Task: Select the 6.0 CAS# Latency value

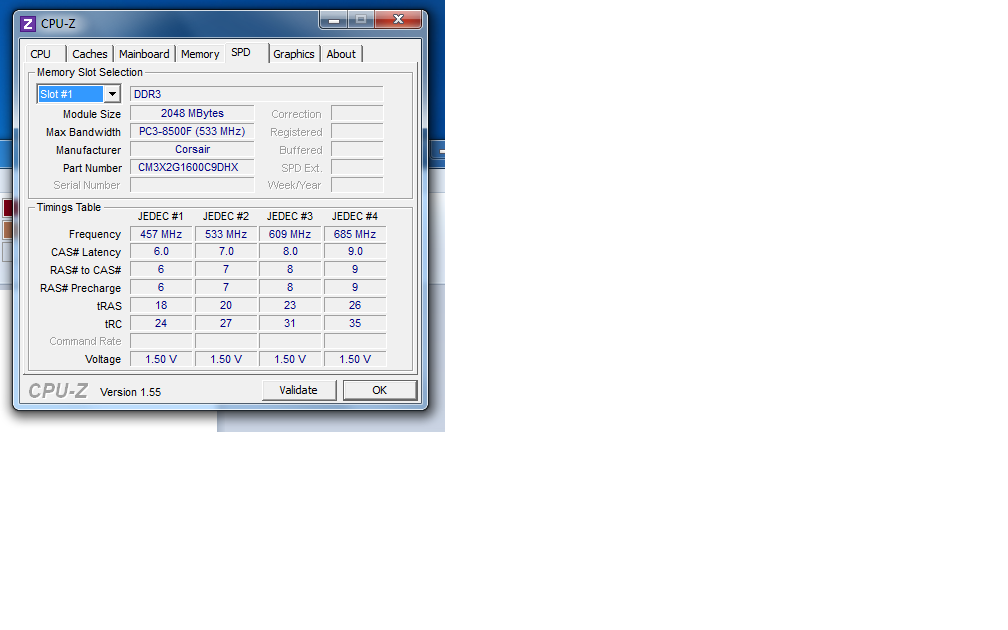Action: [x=161, y=251]
